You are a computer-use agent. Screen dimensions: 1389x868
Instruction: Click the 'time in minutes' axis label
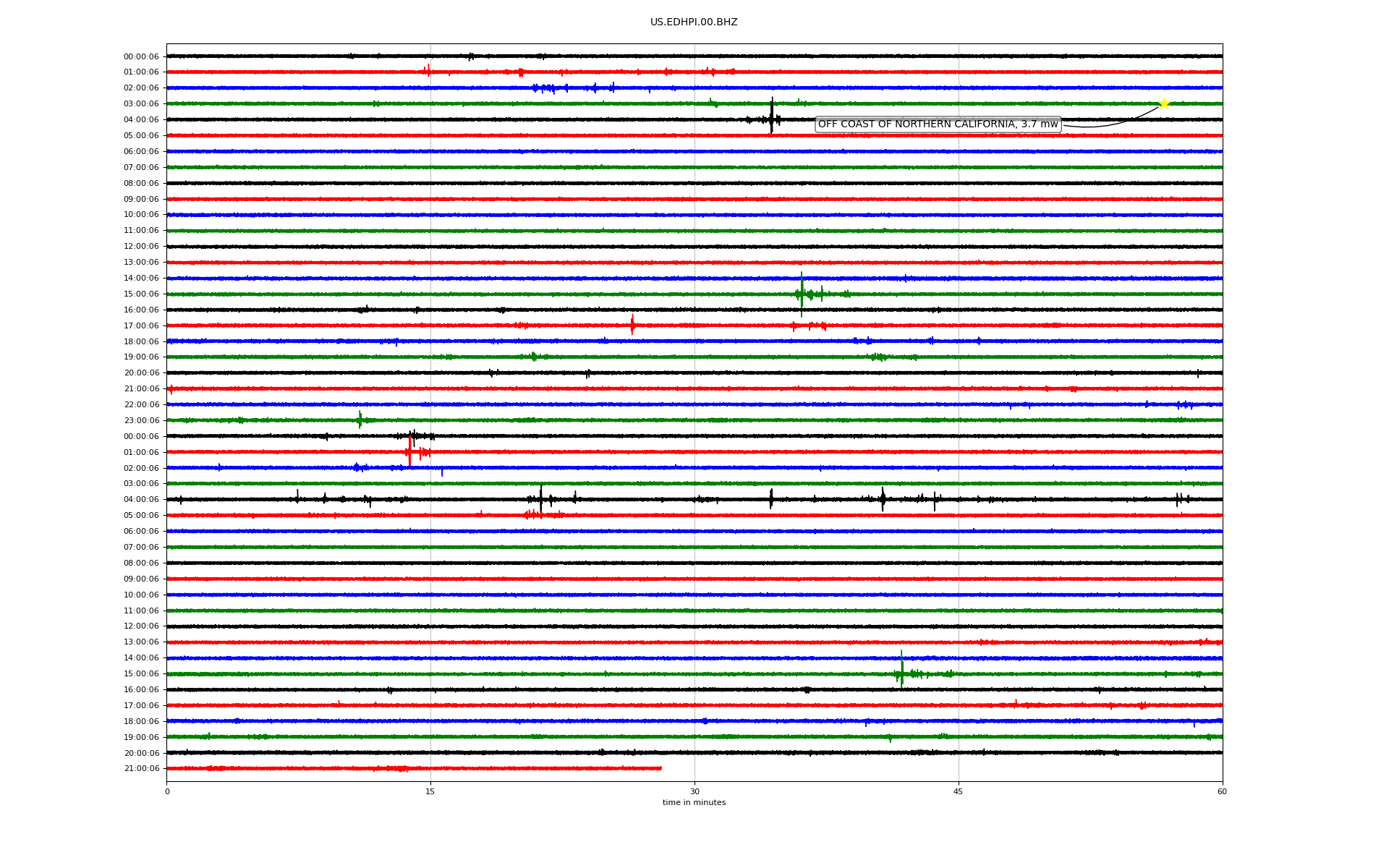click(x=694, y=802)
